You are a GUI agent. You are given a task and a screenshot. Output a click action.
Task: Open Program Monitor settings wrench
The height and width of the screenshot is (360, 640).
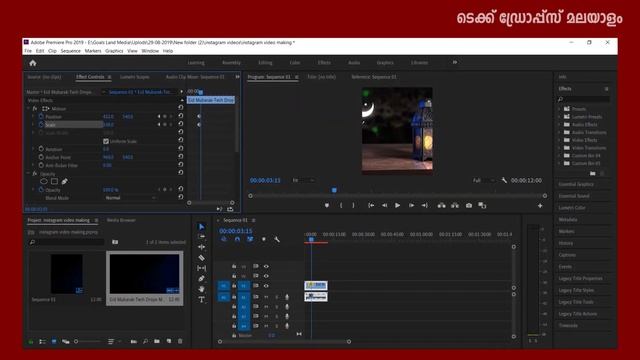tap(504, 180)
